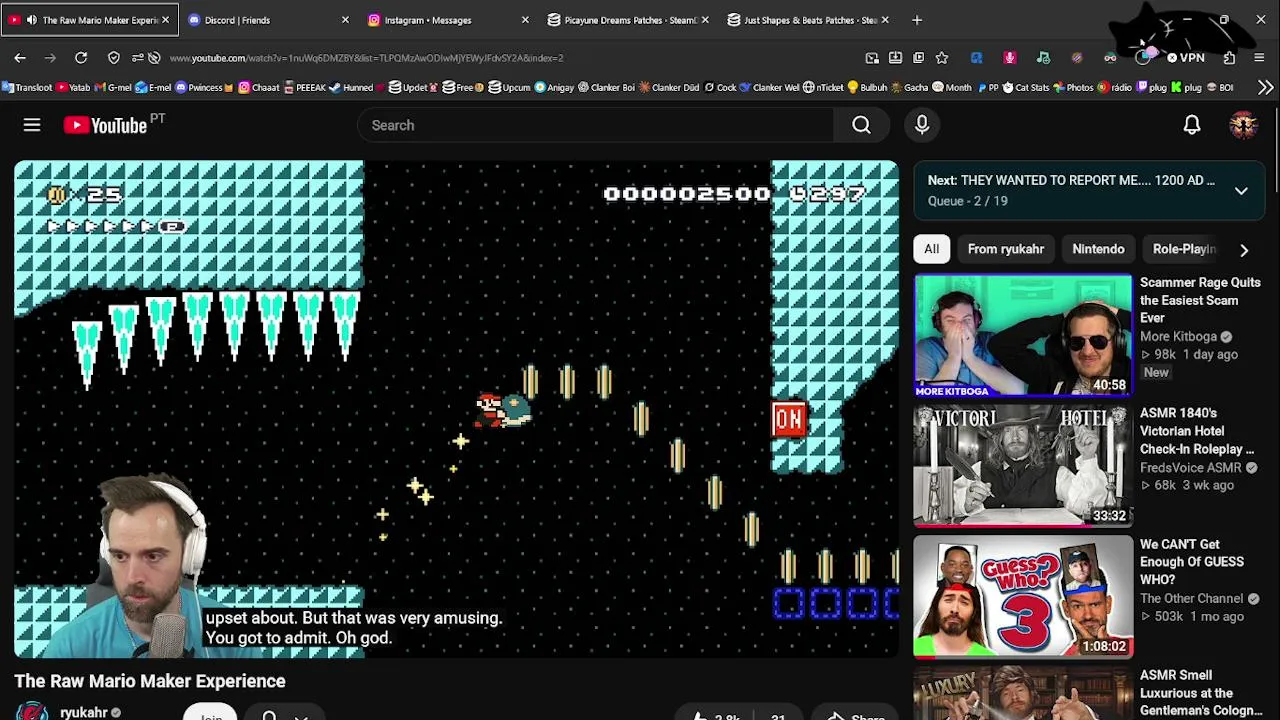Click the shield icon in address bar
Image resolution: width=1280 pixels, height=720 pixels.
(113, 58)
